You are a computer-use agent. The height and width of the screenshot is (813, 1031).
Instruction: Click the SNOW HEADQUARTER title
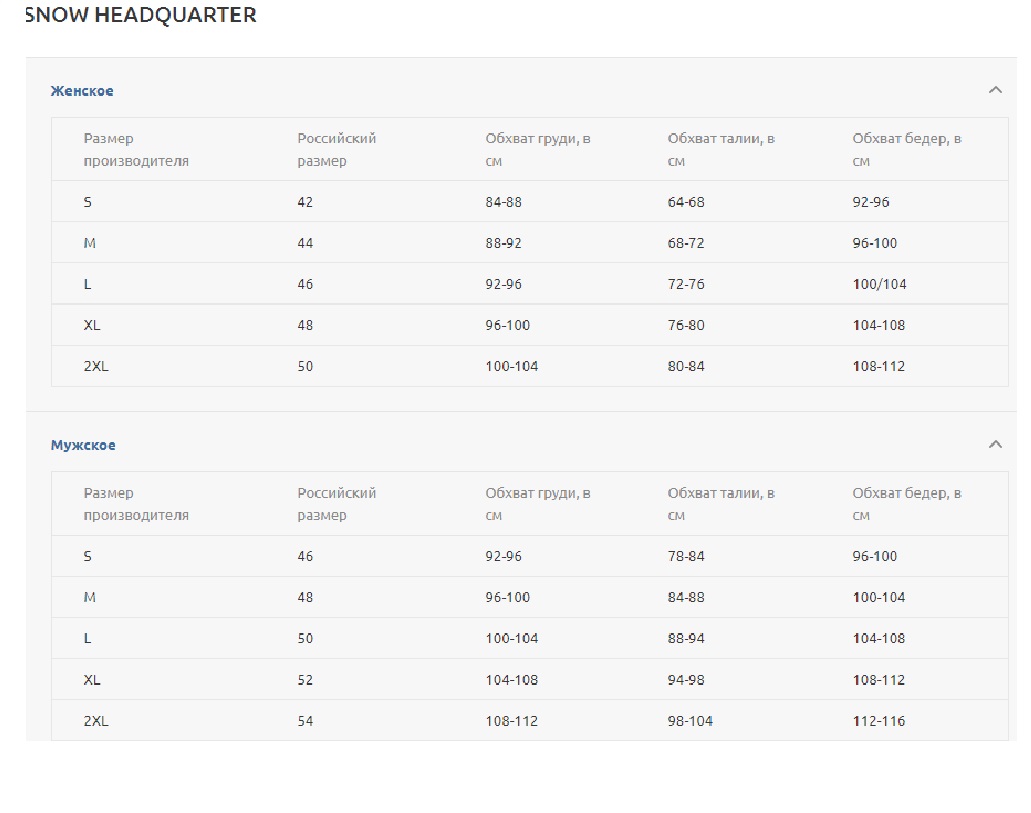140,15
